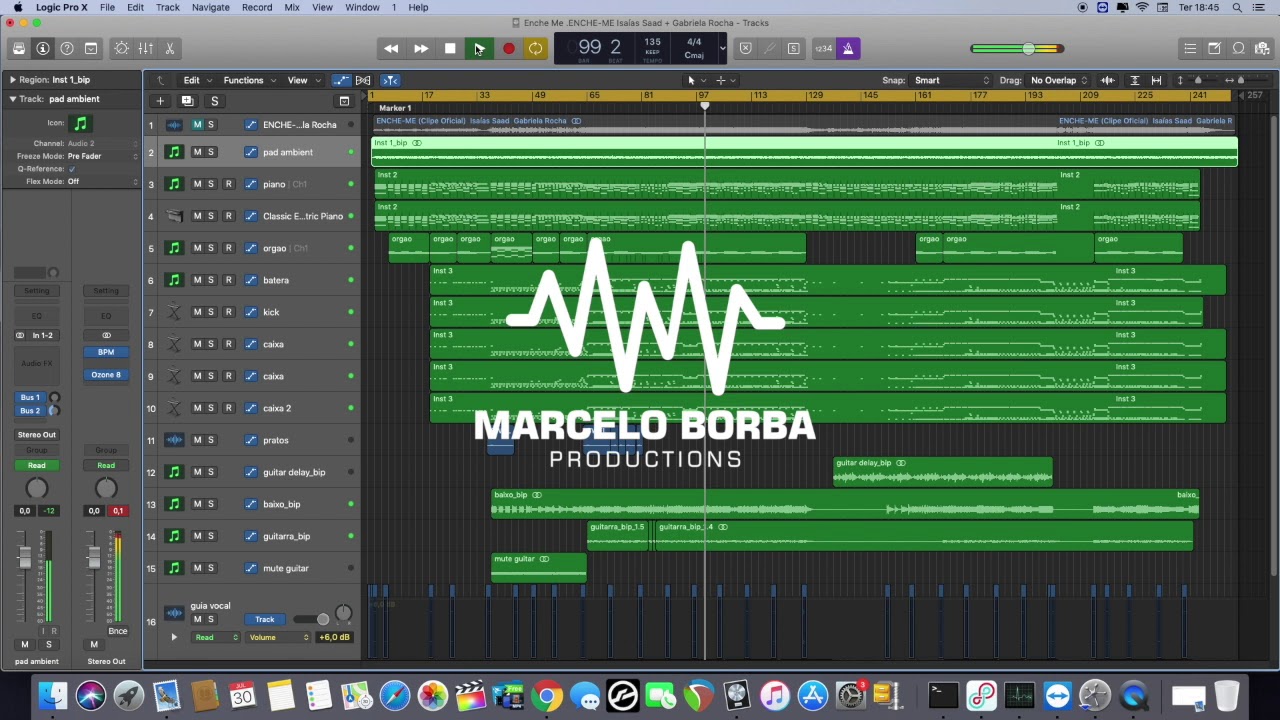Open the Editors scissors icon
The width and height of the screenshot is (1280, 720).
coord(170,48)
